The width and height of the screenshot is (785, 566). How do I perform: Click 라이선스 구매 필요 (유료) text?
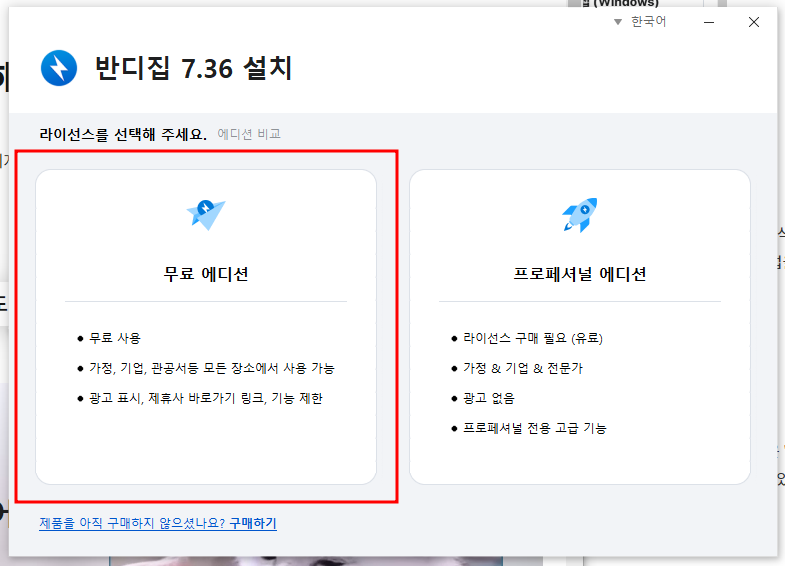[x=533, y=338]
